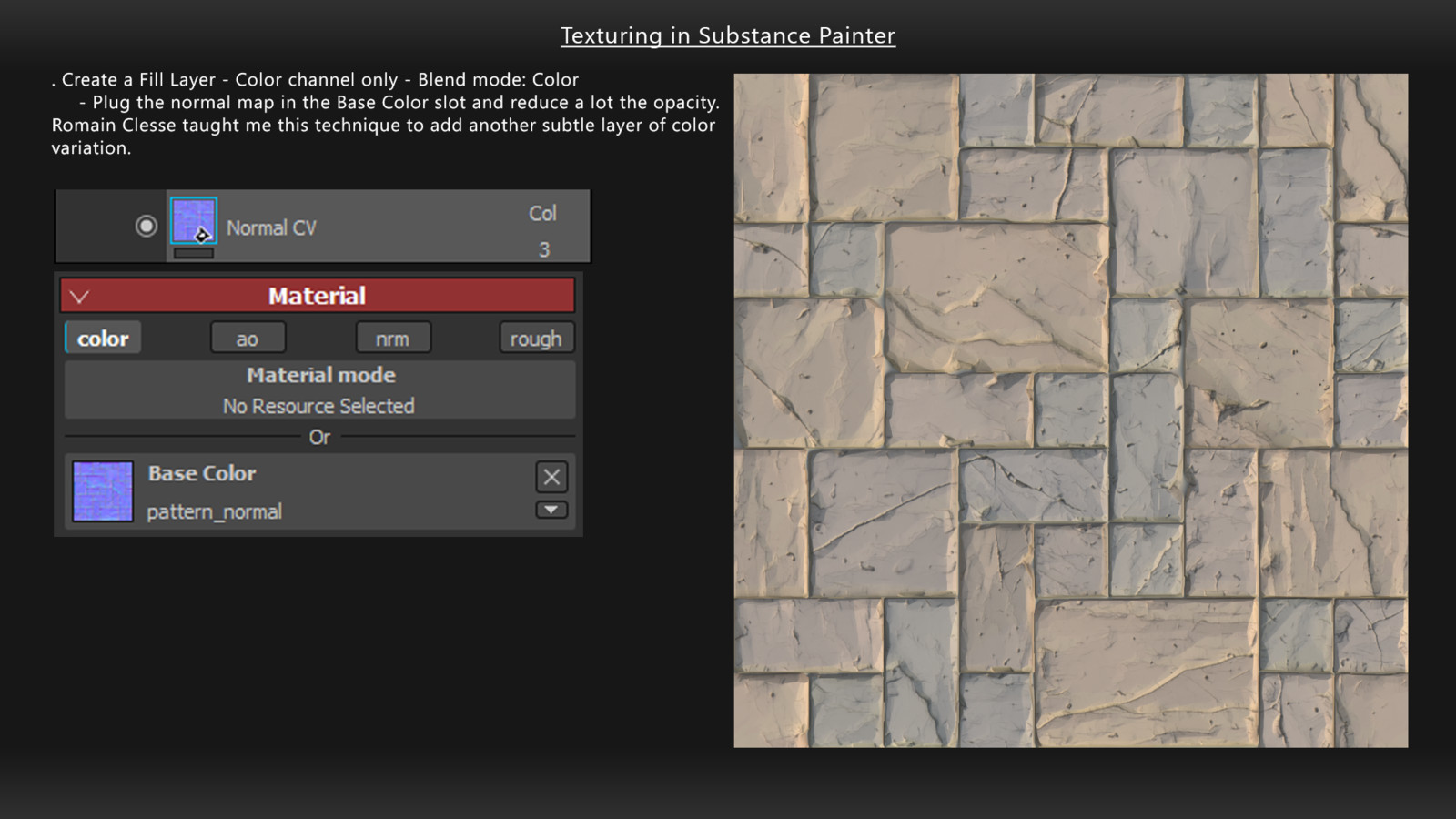Expand the Base Color dropdown arrow
This screenshot has width=1456, height=819.
[551, 510]
